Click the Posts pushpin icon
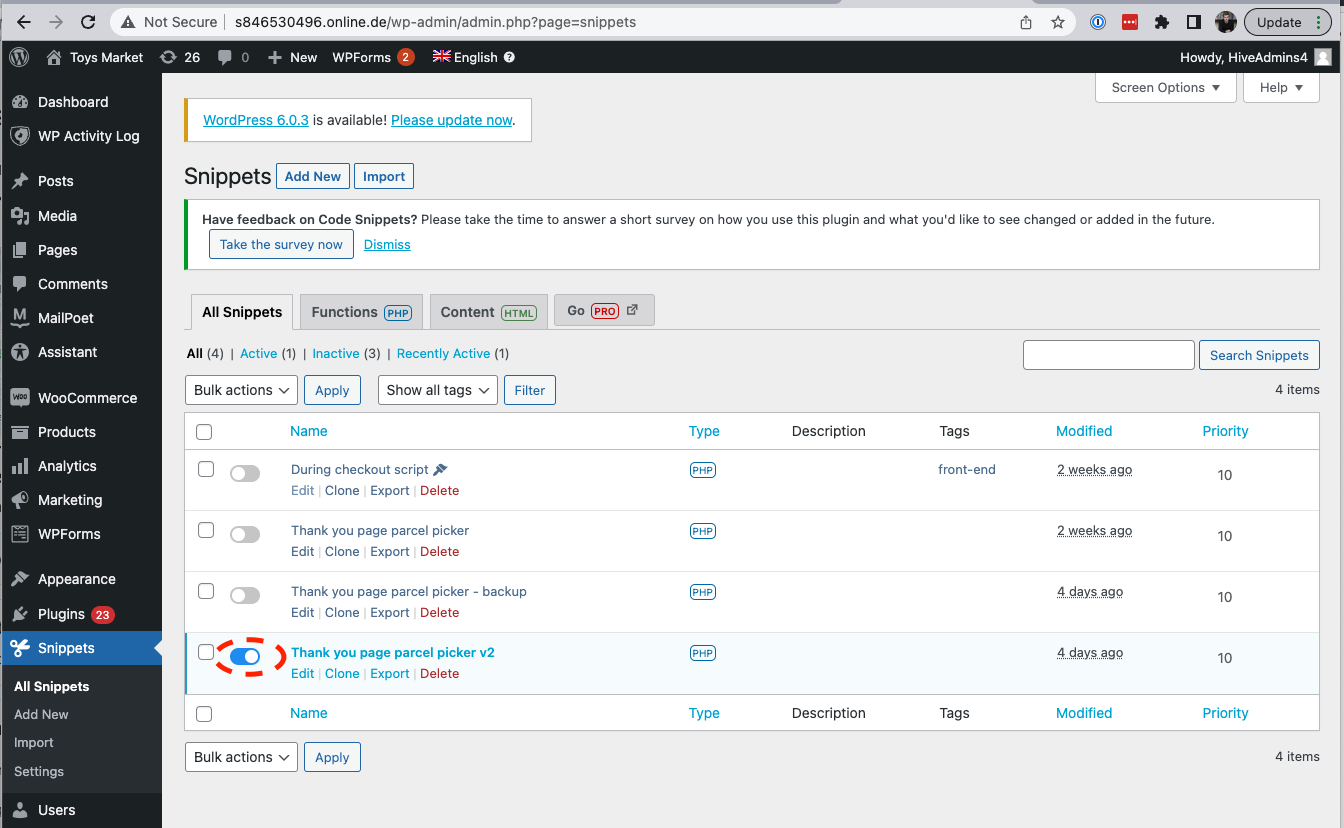 (x=19, y=181)
